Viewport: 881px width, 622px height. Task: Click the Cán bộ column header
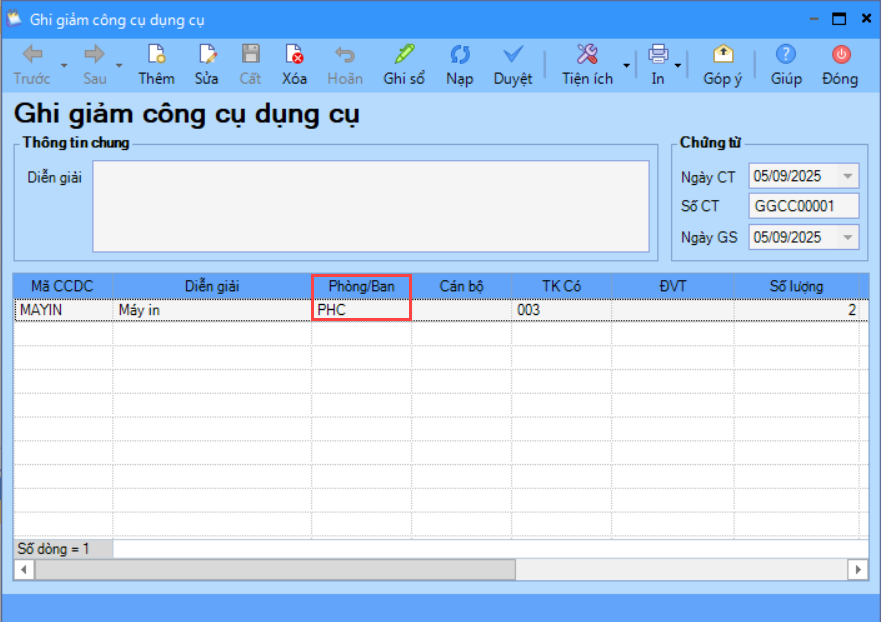[461, 286]
